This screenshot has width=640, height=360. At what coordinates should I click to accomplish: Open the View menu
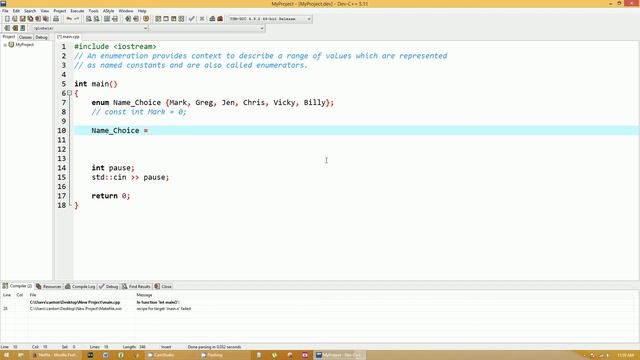(44, 11)
